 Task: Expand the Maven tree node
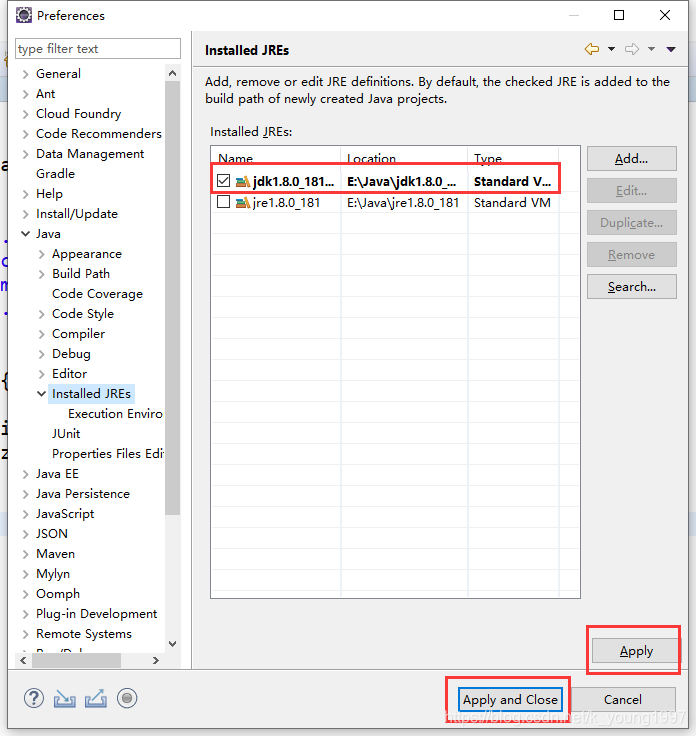(x=25, y=554)
